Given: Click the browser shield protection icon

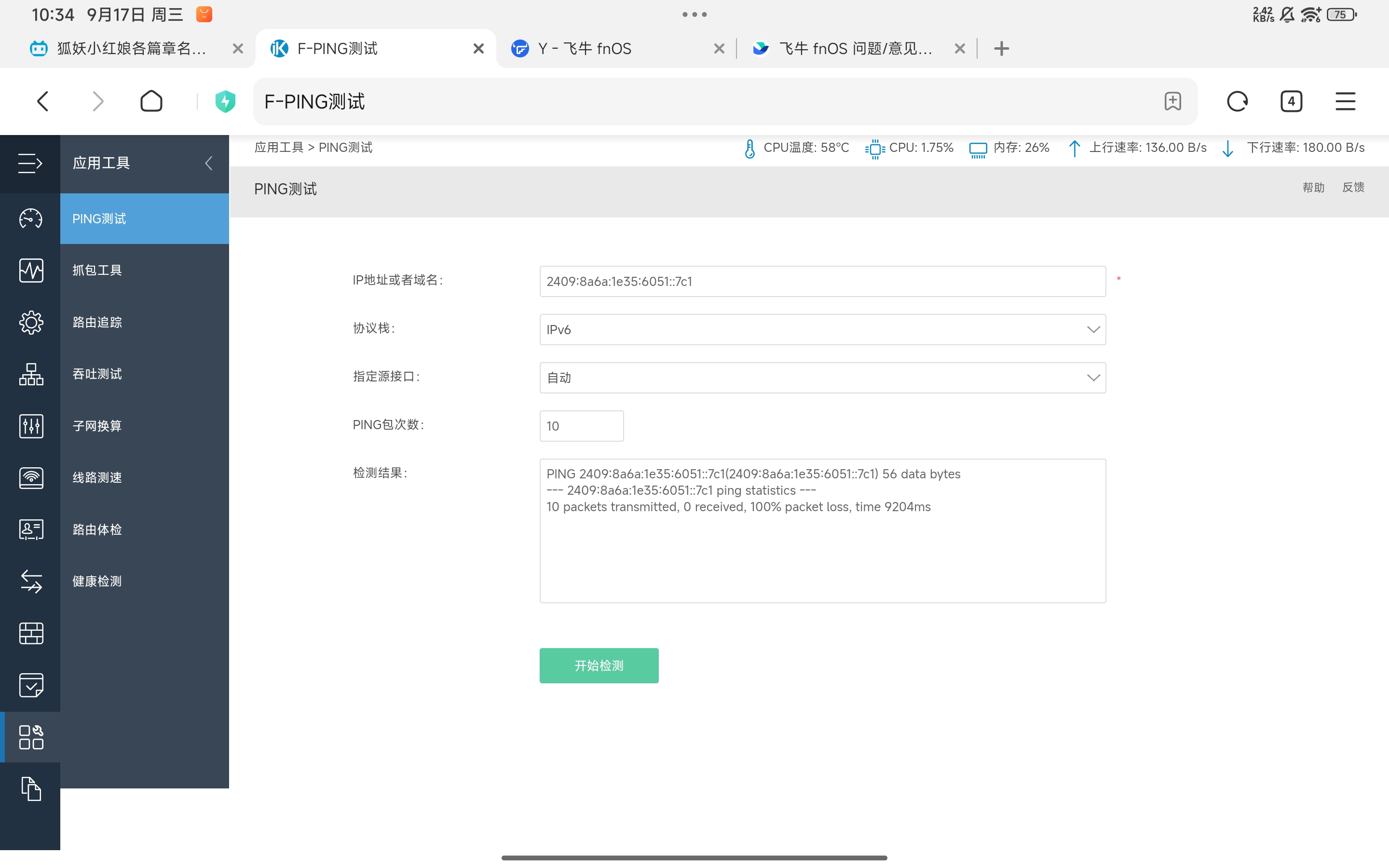Looking at the screenshot, I should (225, 102).
